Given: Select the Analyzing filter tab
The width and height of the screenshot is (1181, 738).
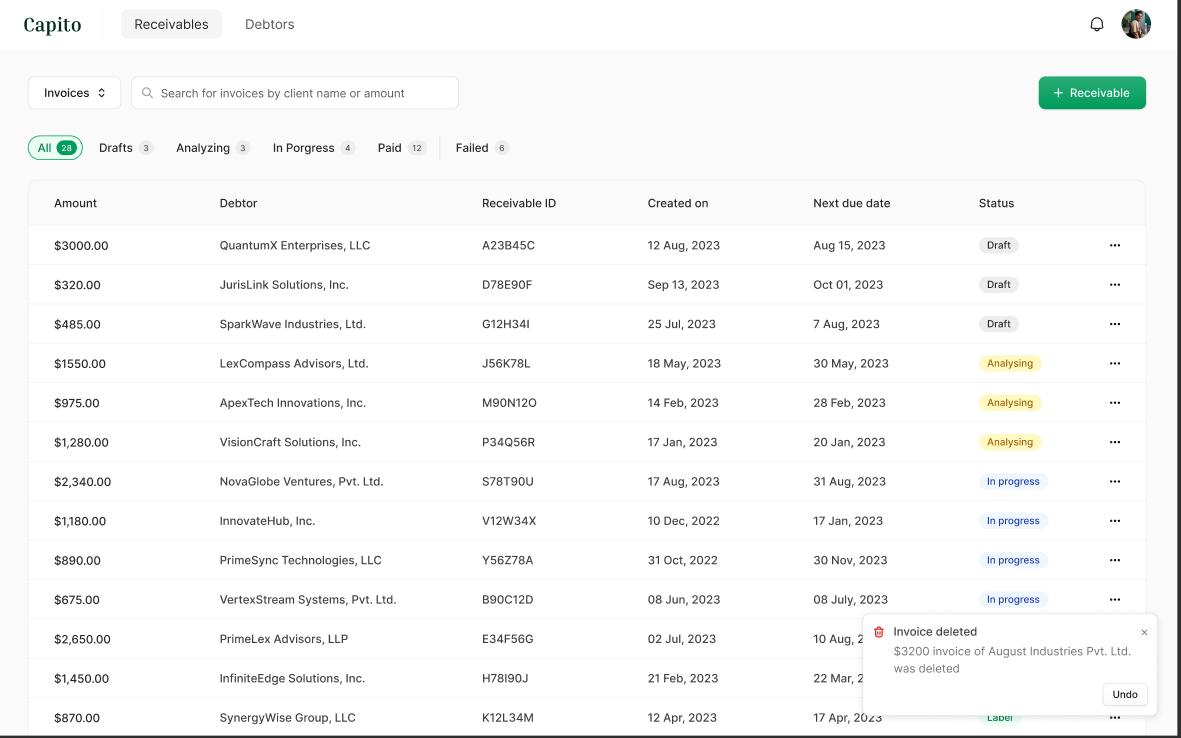Looking at the screenshot, I should click(x=212, y=148).
